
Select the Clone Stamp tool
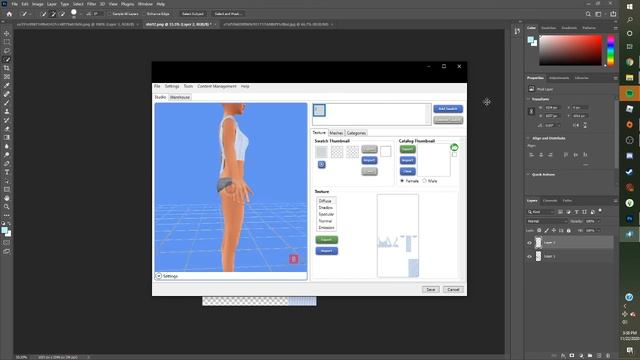7,111
